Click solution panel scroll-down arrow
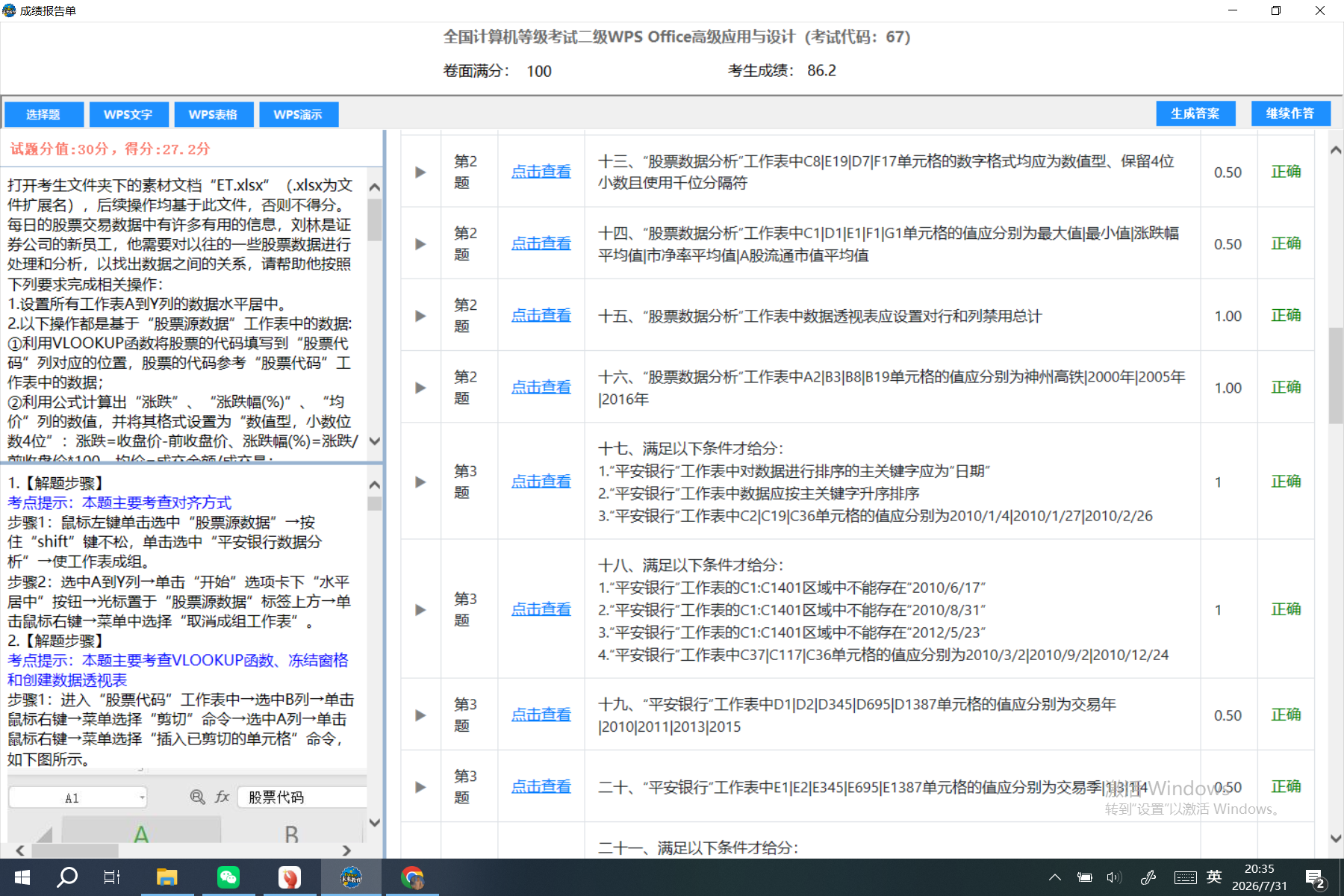The height and width of the screenshot is (896, 1344). pyautogui.click(x=375, y=823)
